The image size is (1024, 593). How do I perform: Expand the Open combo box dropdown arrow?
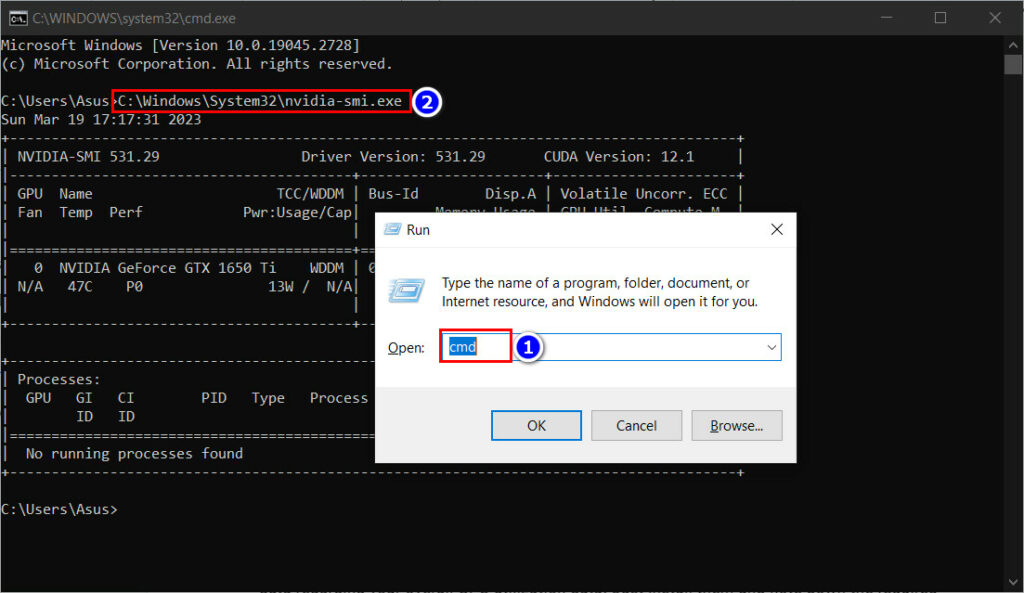click(x=771, y=347)
